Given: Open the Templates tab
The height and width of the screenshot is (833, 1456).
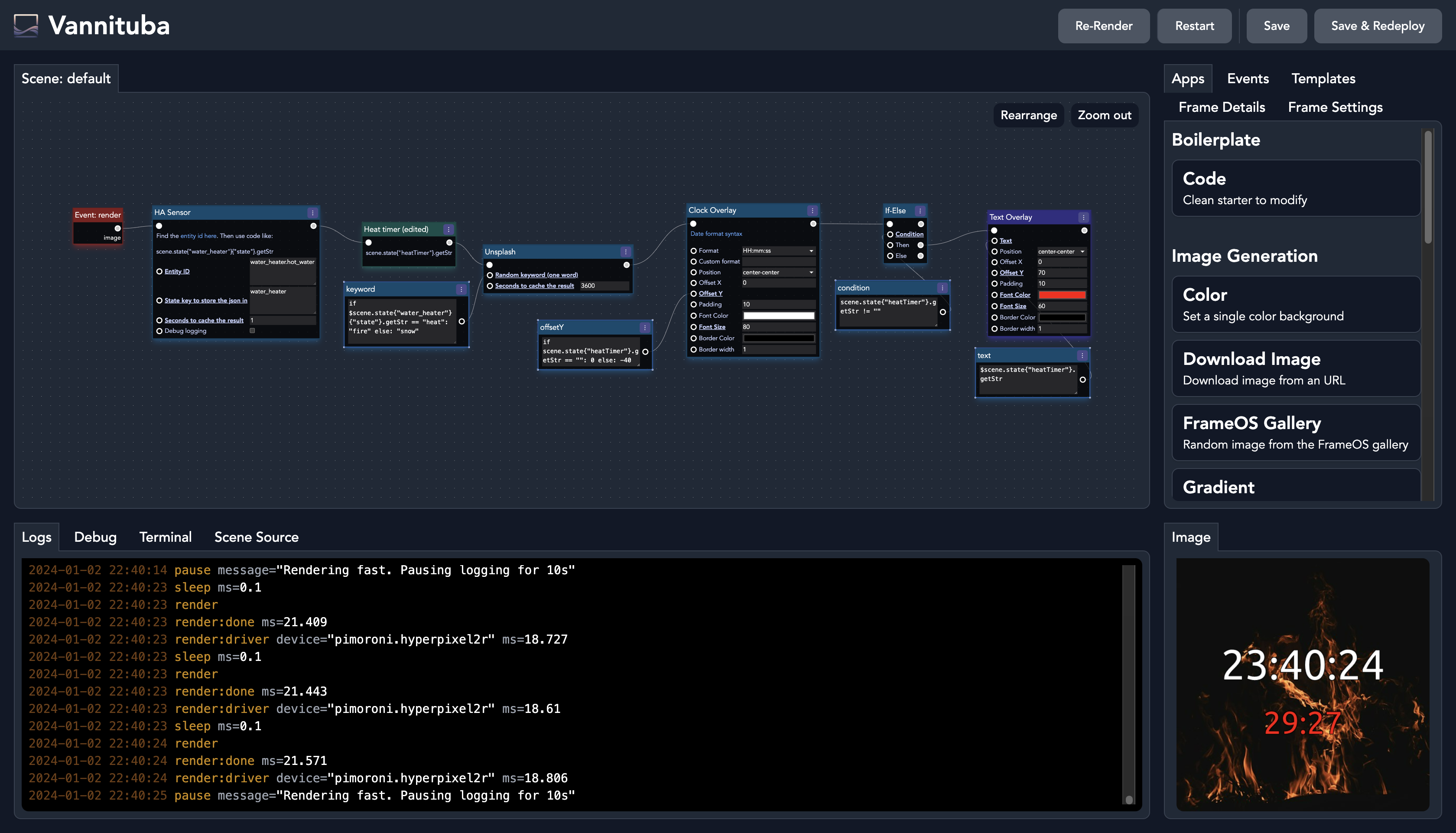Looking at the screenshot, I should tap(1323, 78).
